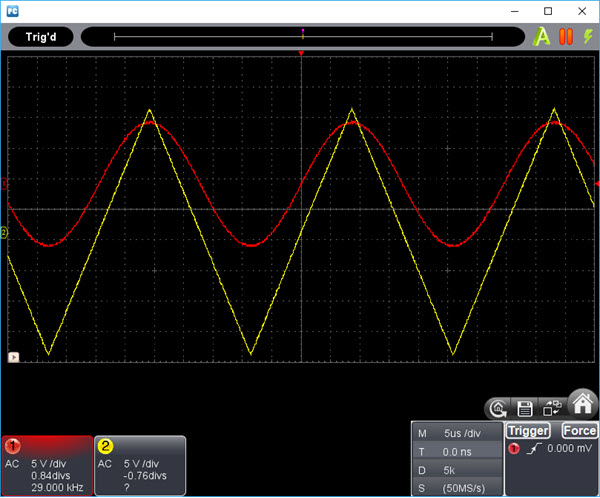Minimize the oscilloscope window
This screenshot has height=498, width=600.
pyautogui.click(x=515, y=11)
